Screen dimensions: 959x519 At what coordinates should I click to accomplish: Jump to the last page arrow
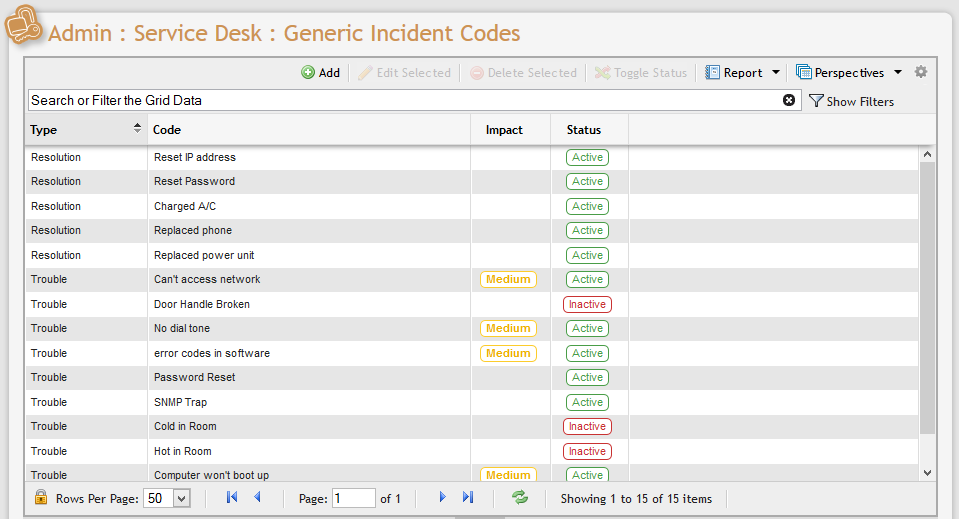467,497
